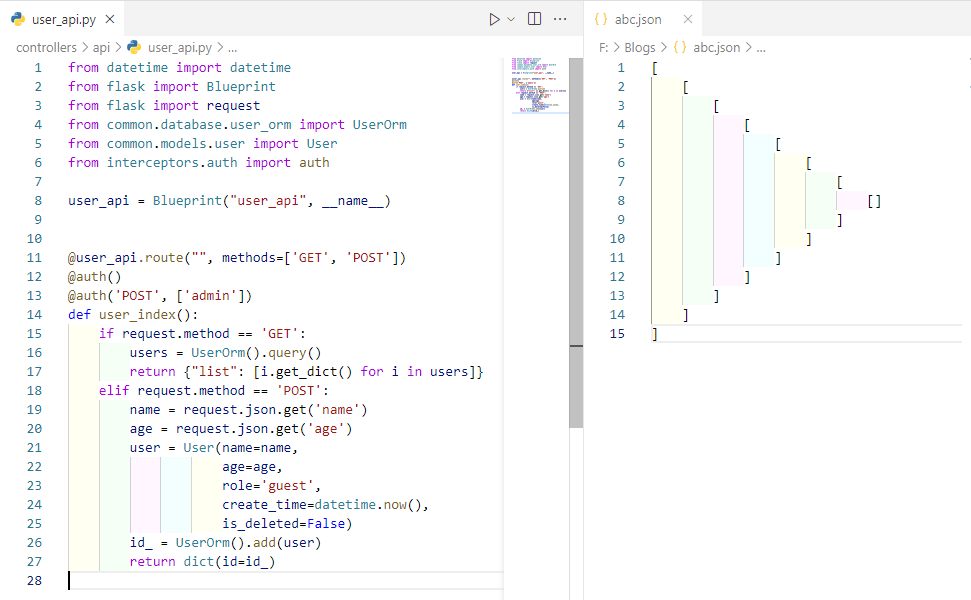The height and width of the screenshot is (600, 971).
Task: Open the abc.json breadcrumb item
Action: (x=716, y=48)
